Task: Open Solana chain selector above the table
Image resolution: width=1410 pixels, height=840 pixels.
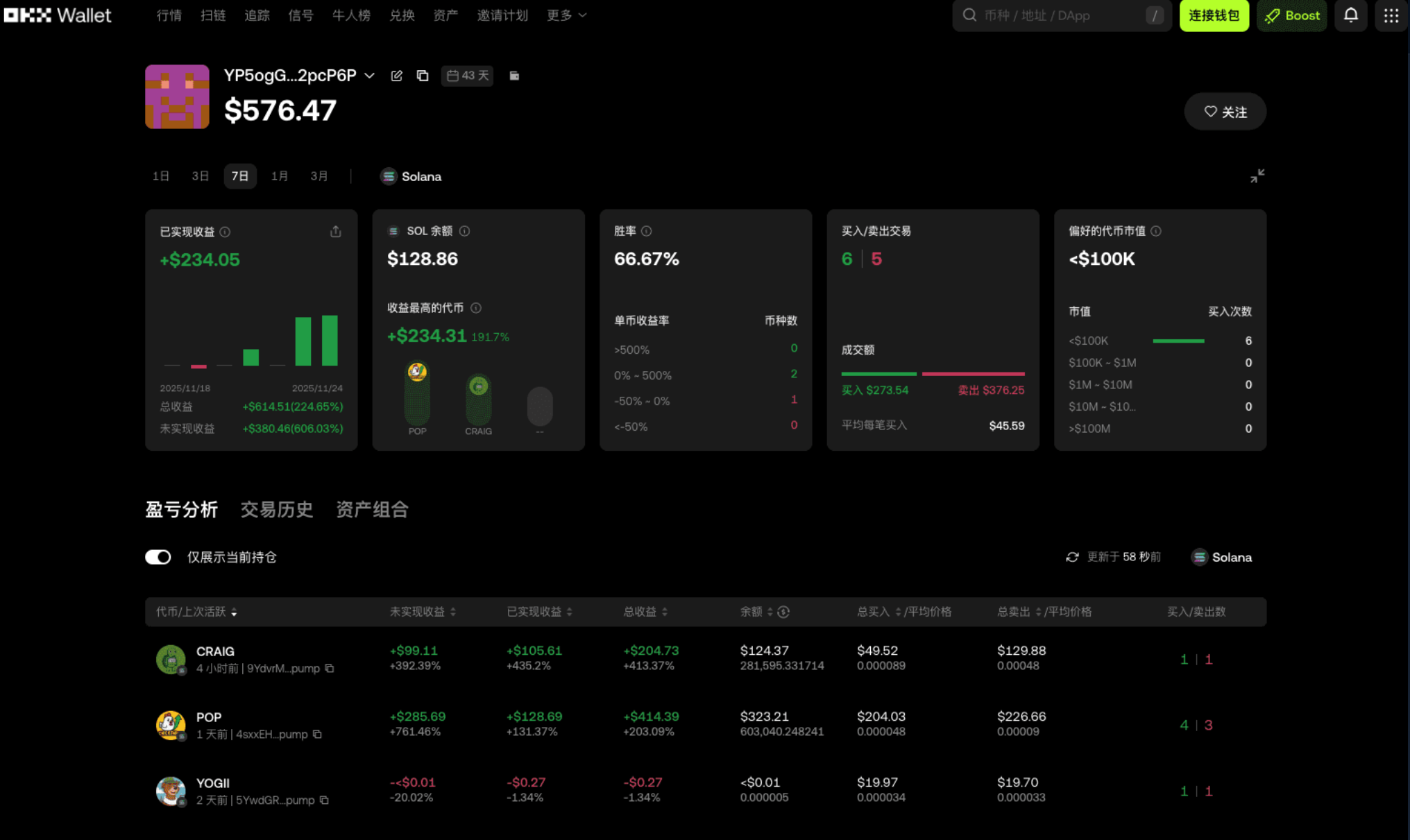Action: pos(1222,557)
